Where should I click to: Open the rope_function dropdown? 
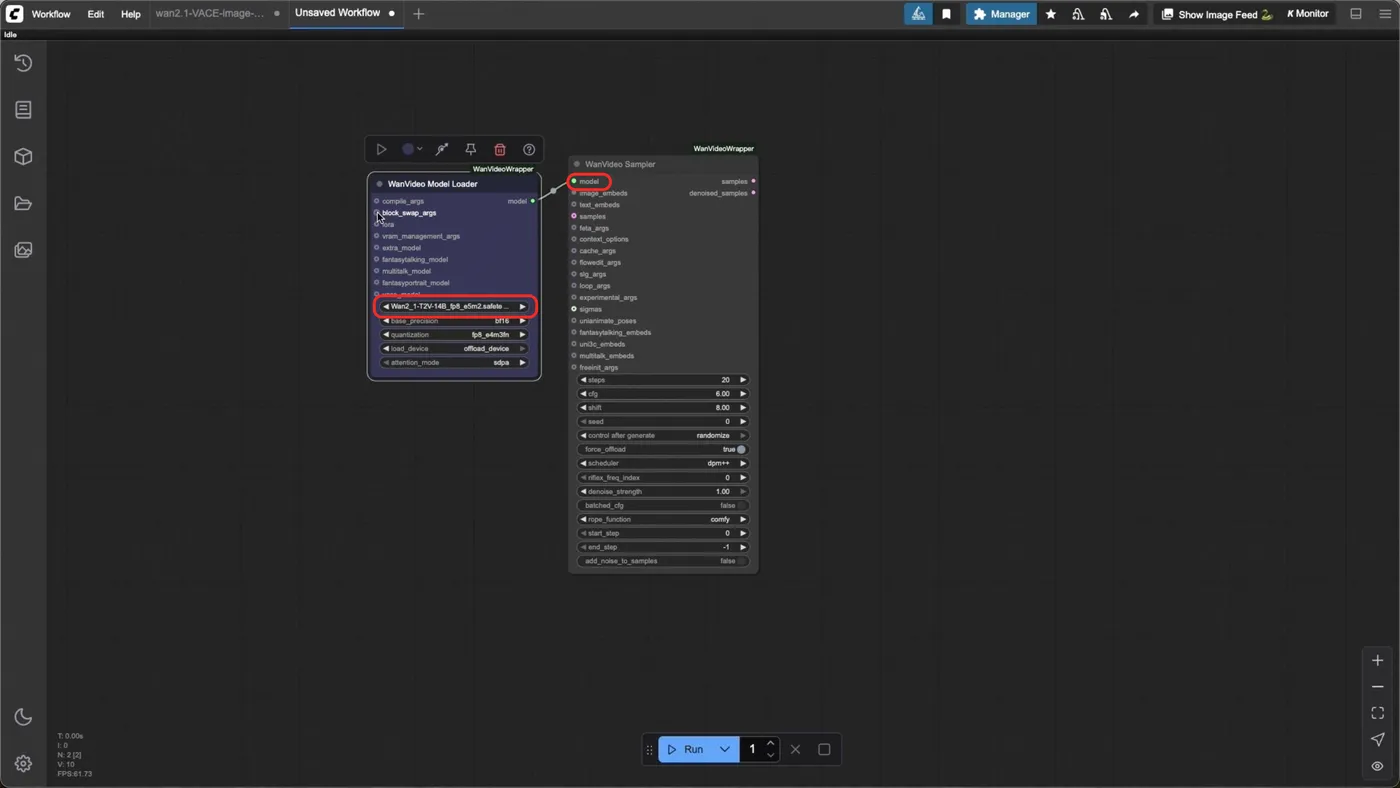pos(663,519)
